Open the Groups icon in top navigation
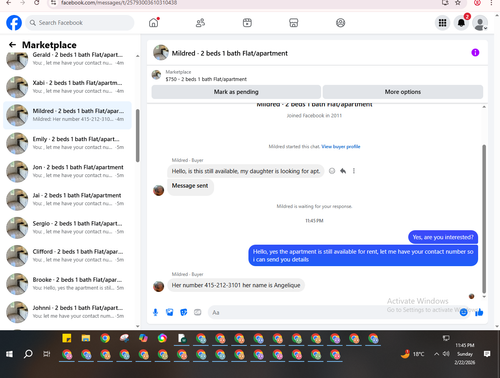 [340, 23]
